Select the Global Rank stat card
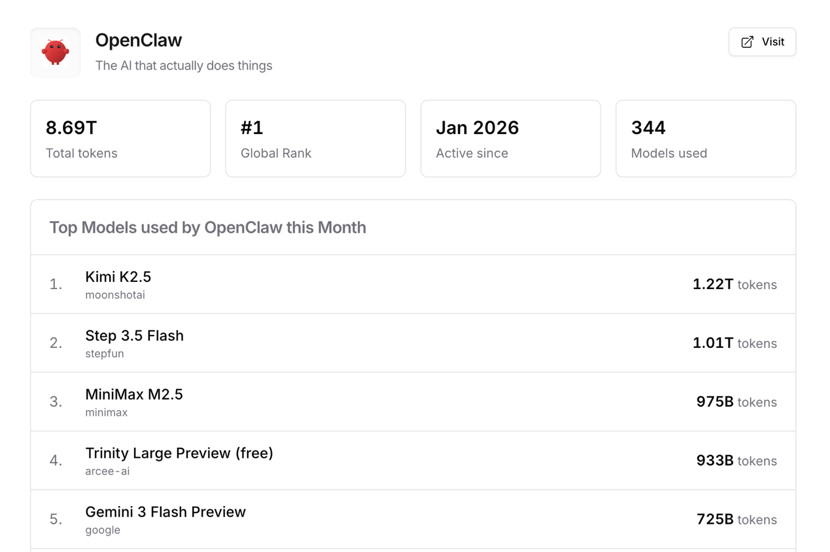 pyautogui.click(x=315, y=139)
